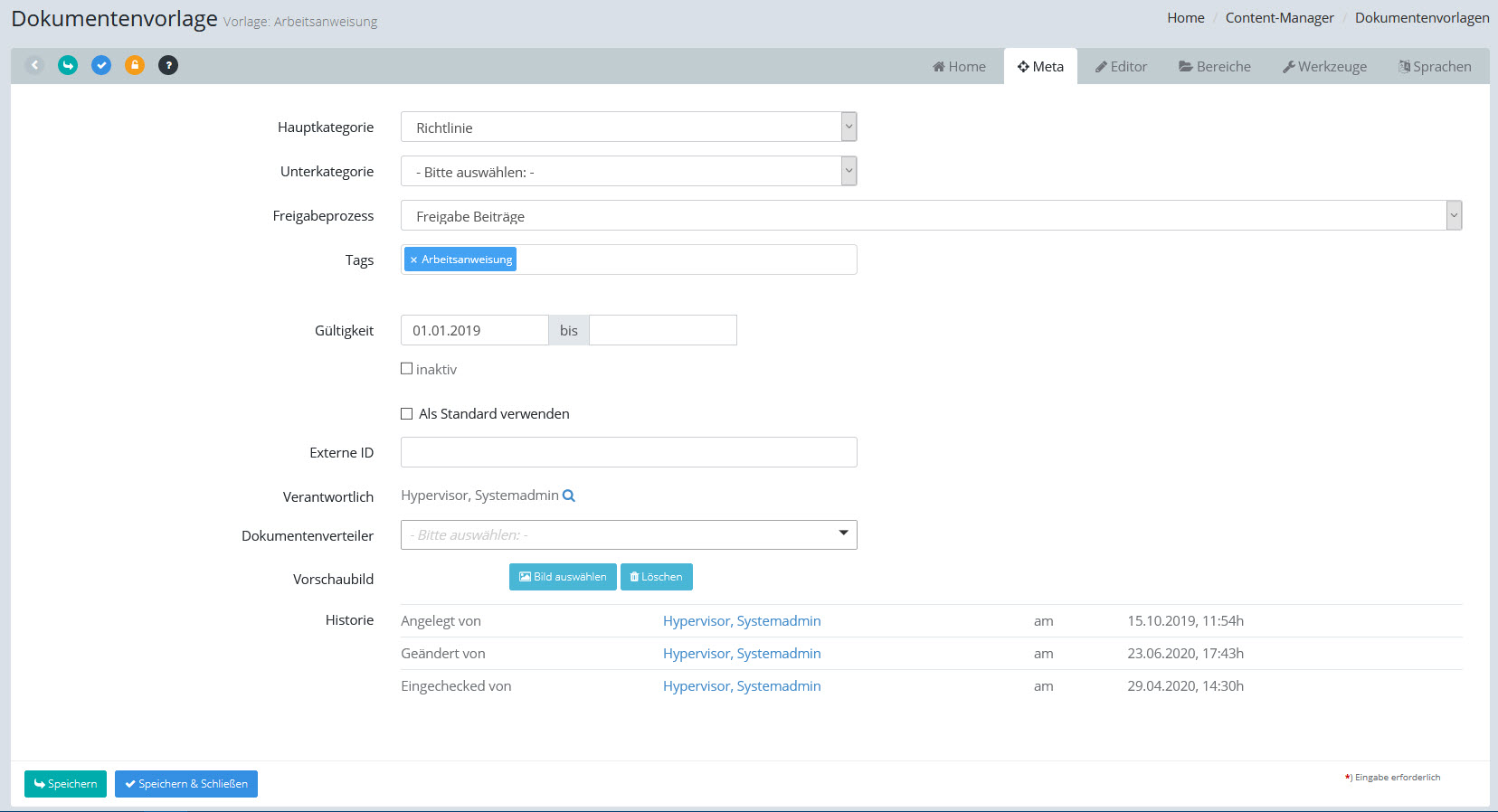Image resolution: width=1498 pixels, height=812 pixels.
Task: Click the teal save icon in toolbar
Action: click(68, 65)
